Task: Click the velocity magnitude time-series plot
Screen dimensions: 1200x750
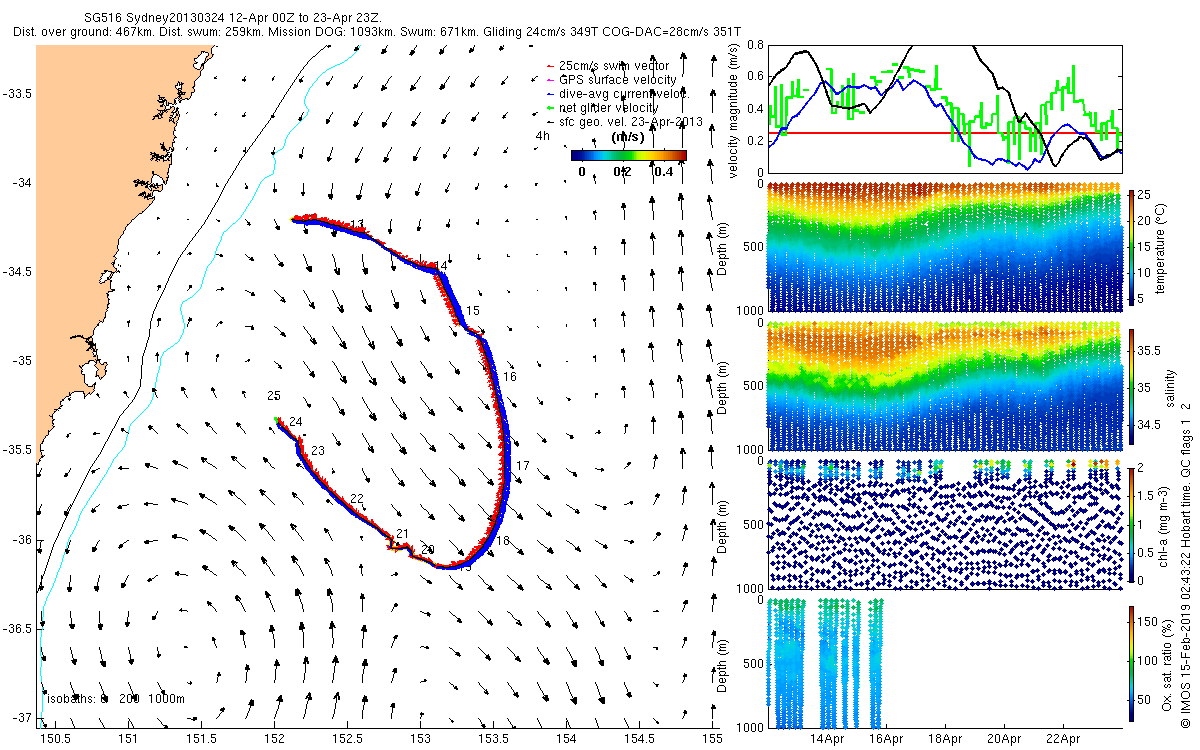Action: [x=945, y=108]
